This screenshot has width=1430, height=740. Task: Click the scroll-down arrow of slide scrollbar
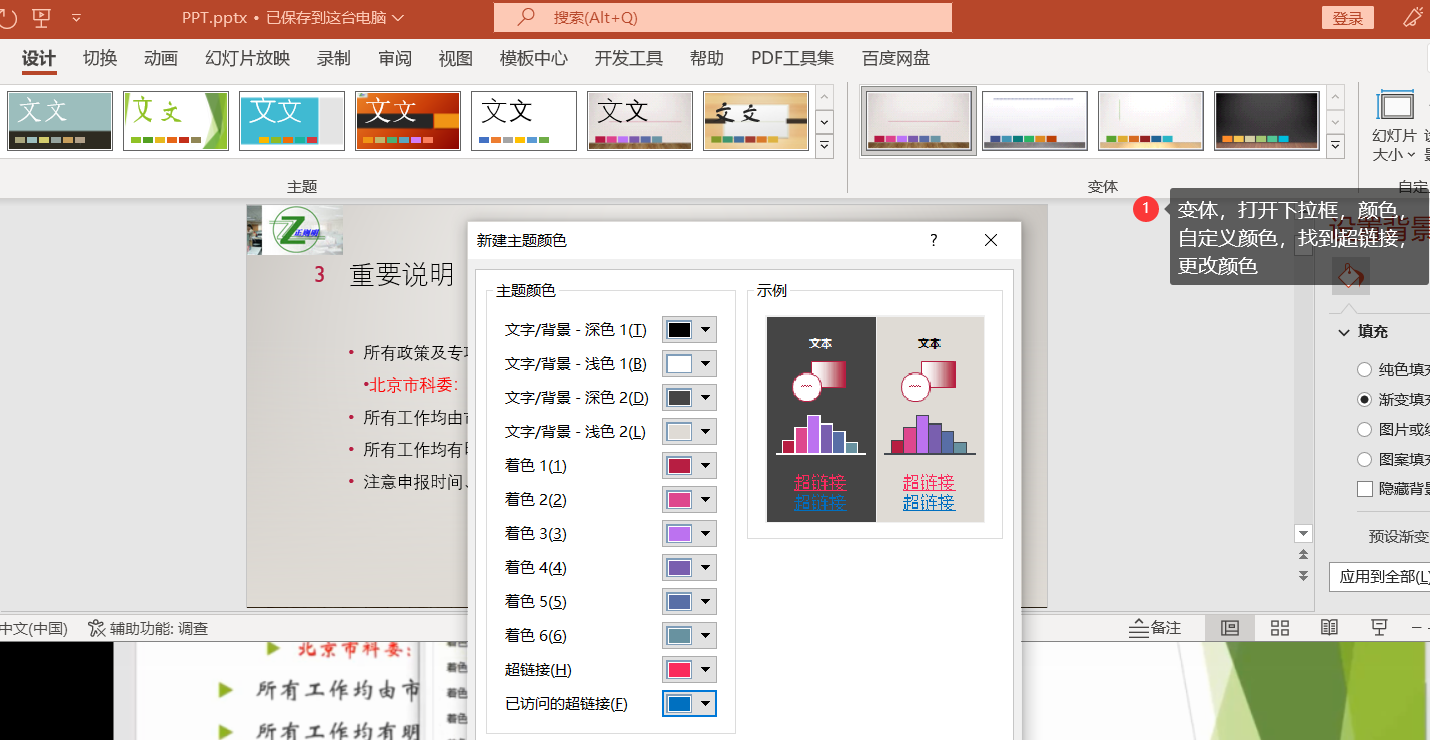tap(1303, 534)
